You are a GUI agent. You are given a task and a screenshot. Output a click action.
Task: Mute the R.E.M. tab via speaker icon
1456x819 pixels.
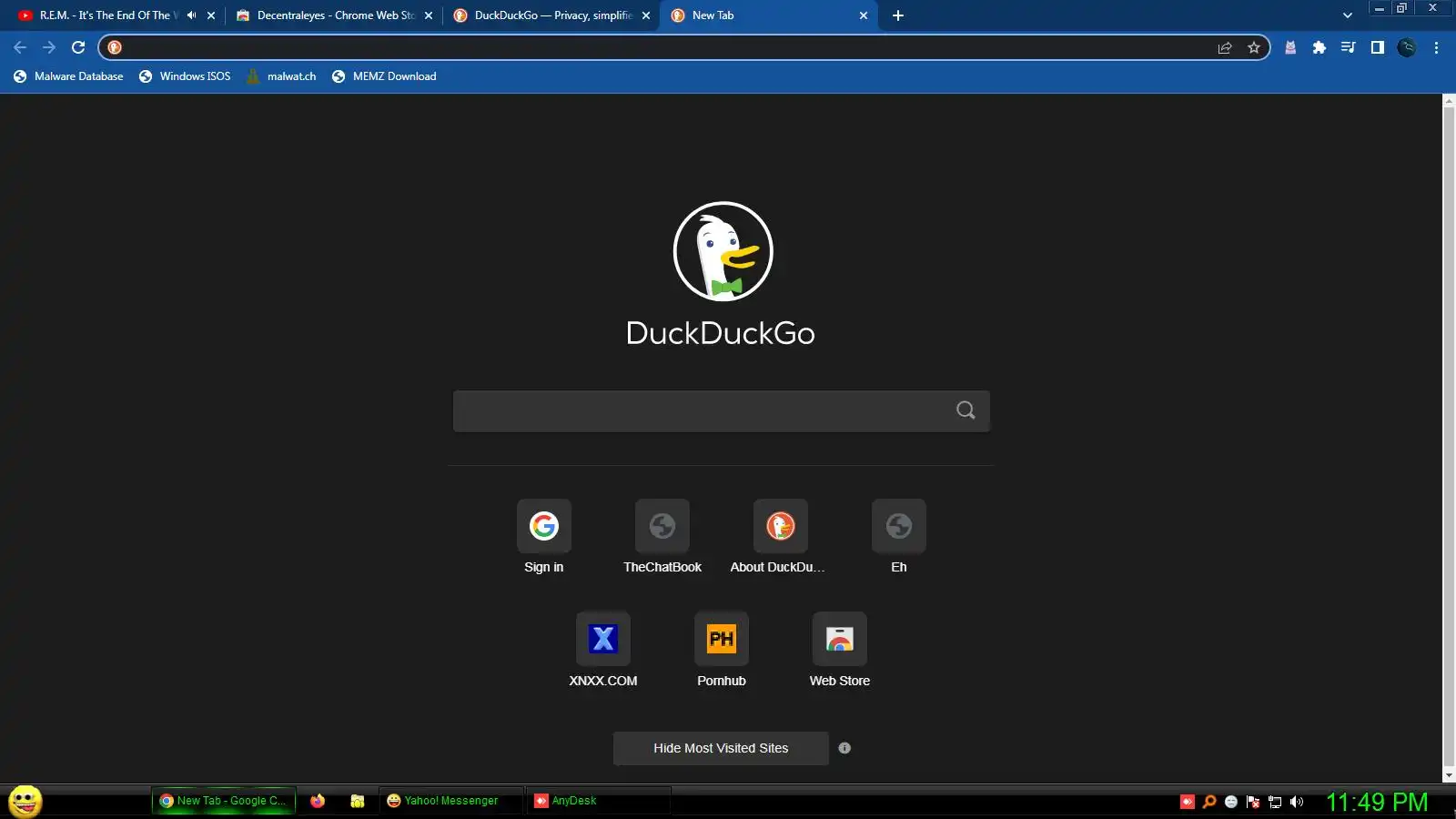tap(191, 15)
